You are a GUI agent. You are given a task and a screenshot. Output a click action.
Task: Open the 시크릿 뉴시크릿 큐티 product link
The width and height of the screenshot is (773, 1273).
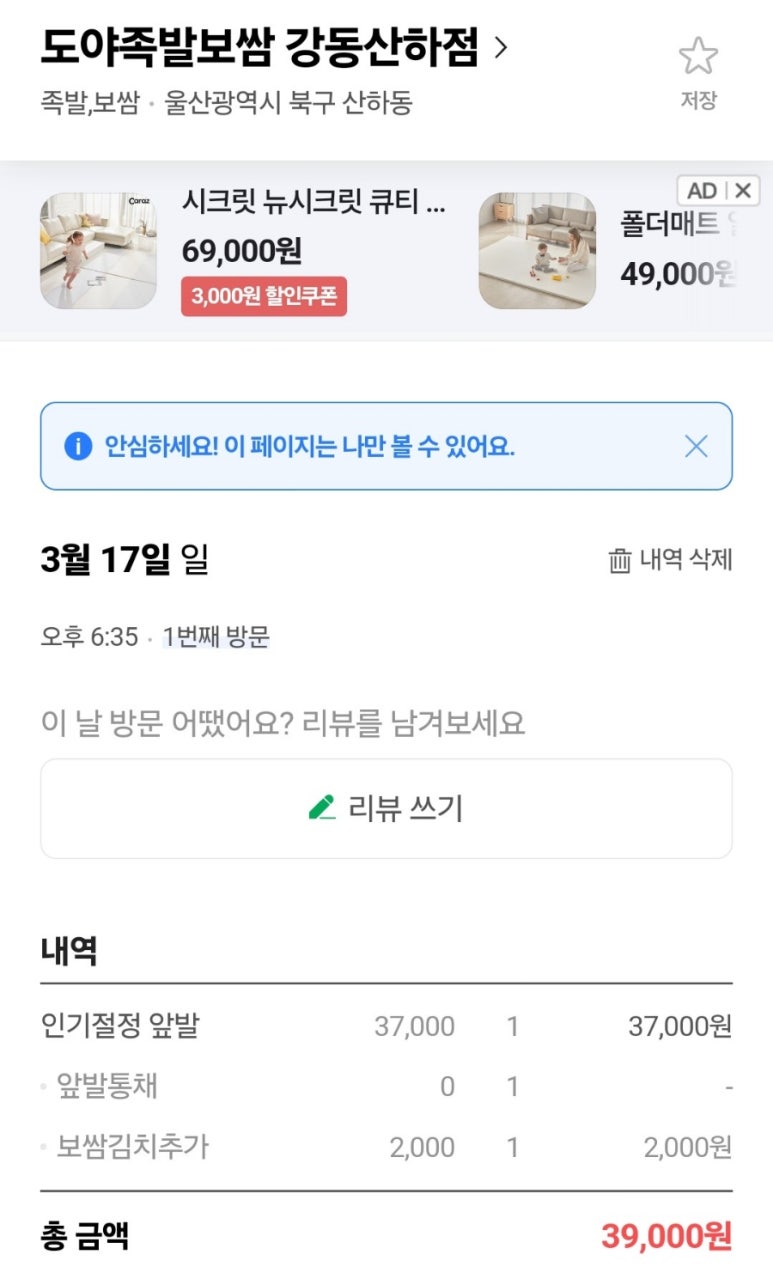pos(313,203)
